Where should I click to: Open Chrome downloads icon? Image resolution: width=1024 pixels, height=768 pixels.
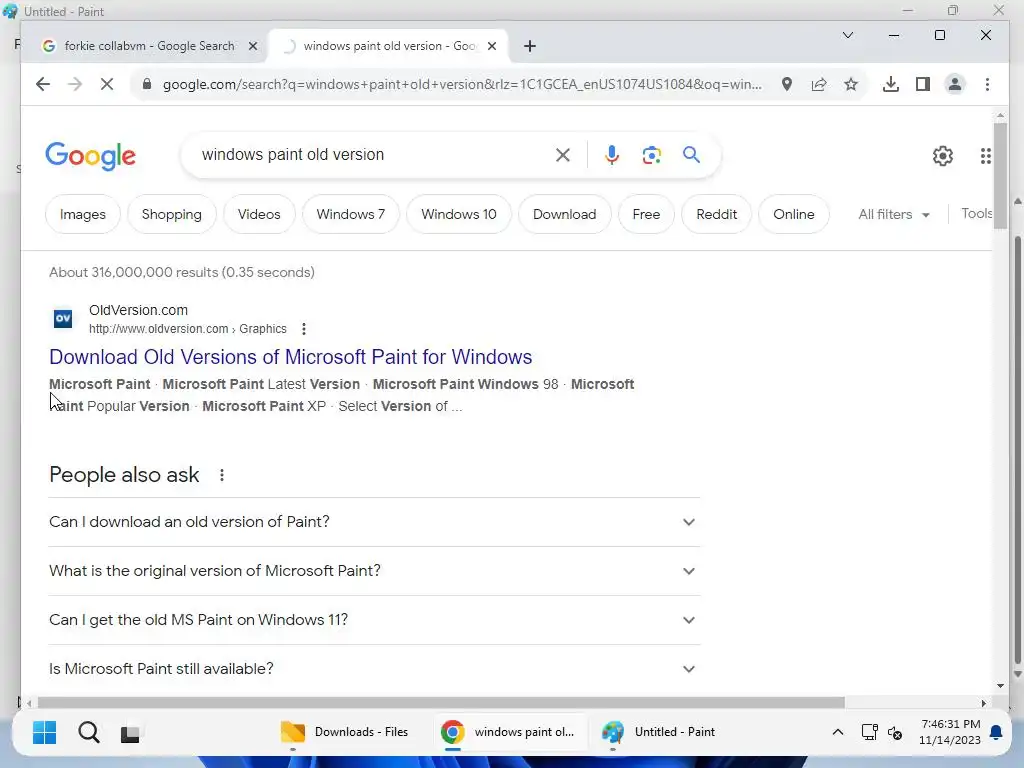[891, 84]
